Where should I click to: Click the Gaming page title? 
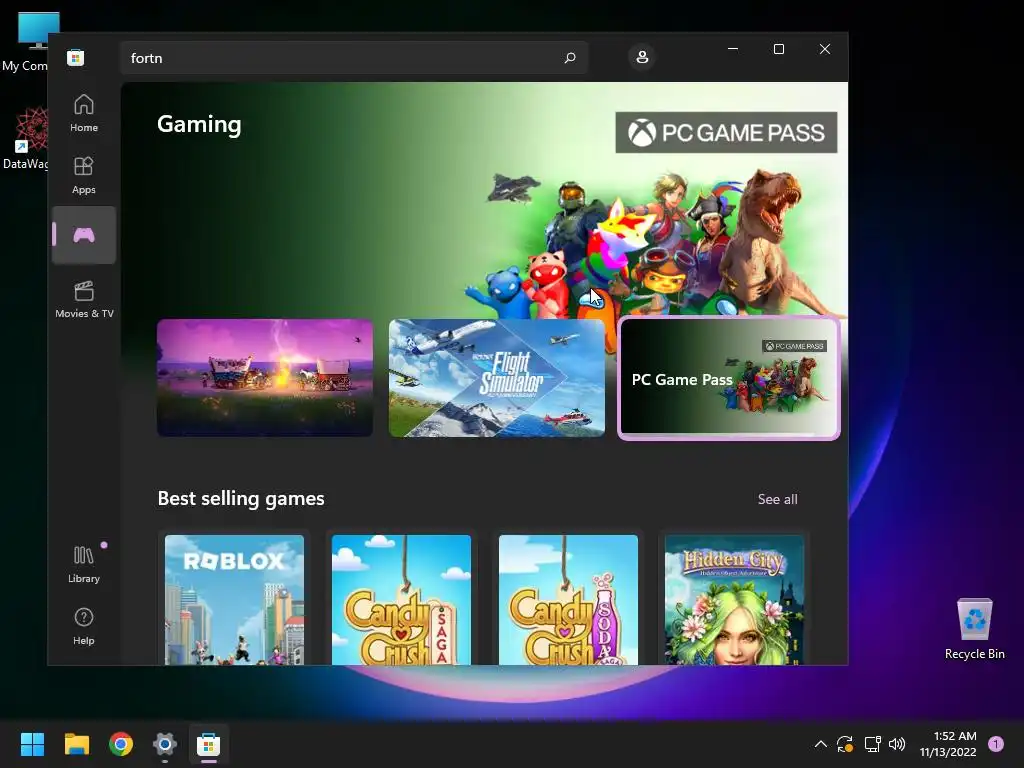tap(199, 124)
